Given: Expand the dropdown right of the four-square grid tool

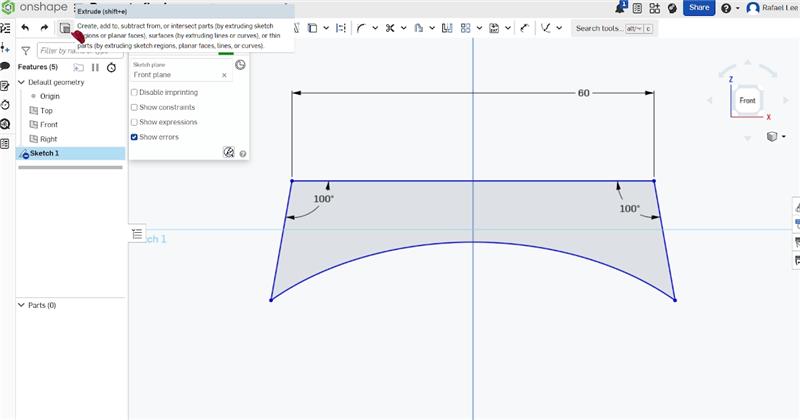Looking at the screenshot, I should coord(479,28).
